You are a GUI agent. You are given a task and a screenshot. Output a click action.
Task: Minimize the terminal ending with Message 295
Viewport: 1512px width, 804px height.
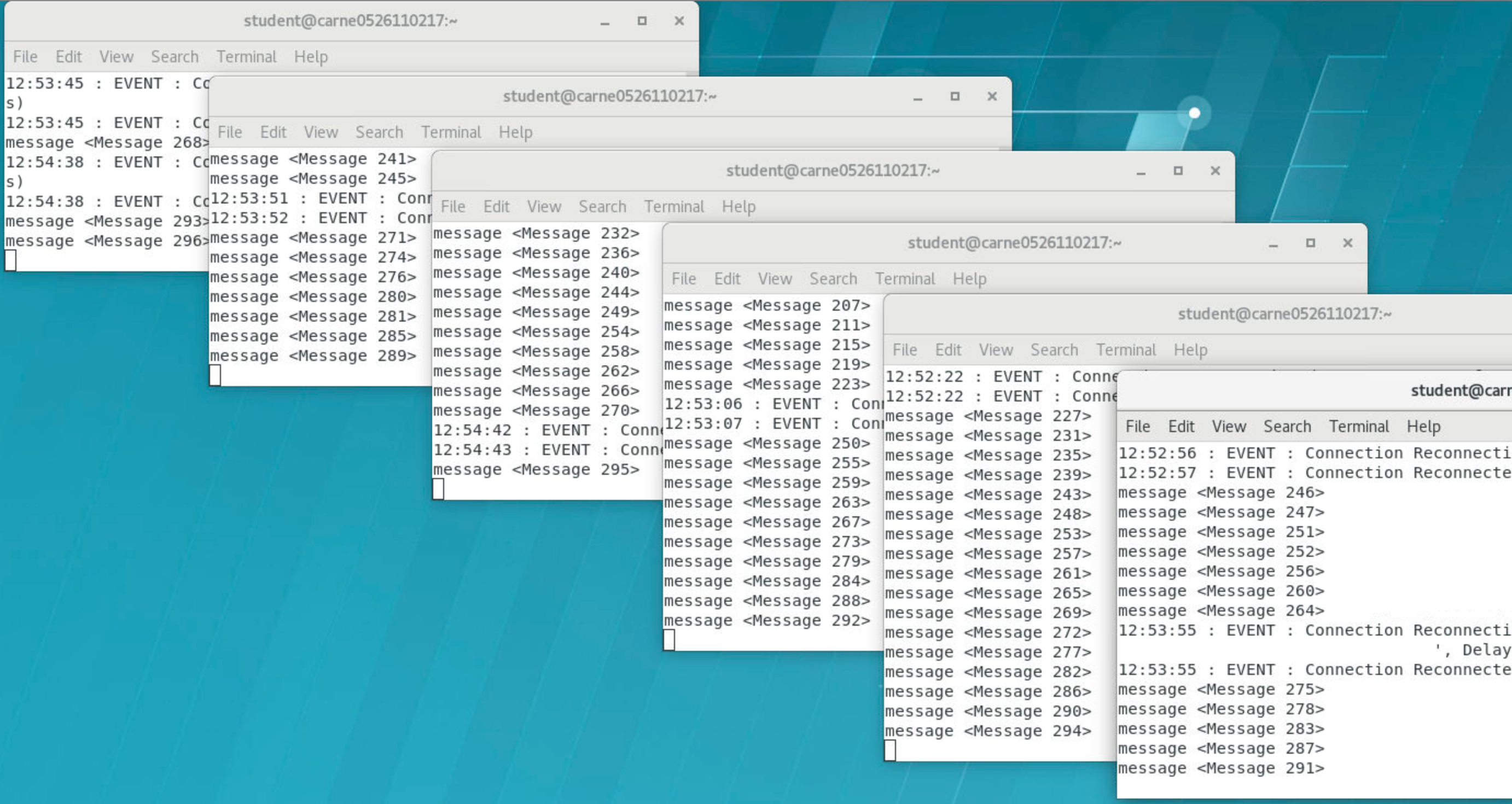(x=1141, y=171)
